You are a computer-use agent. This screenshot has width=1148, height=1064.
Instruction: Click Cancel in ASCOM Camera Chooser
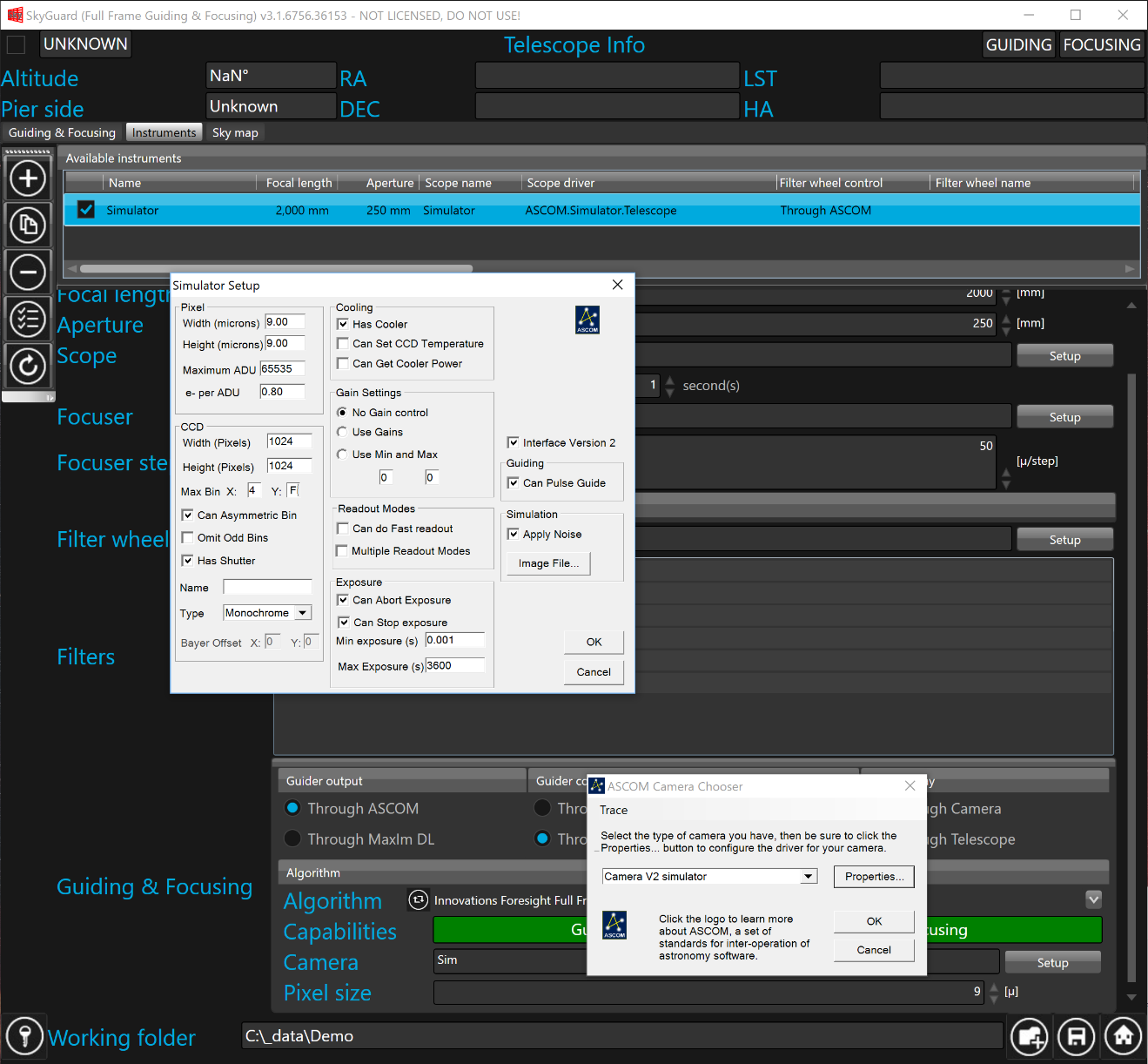tap(874, 950)
